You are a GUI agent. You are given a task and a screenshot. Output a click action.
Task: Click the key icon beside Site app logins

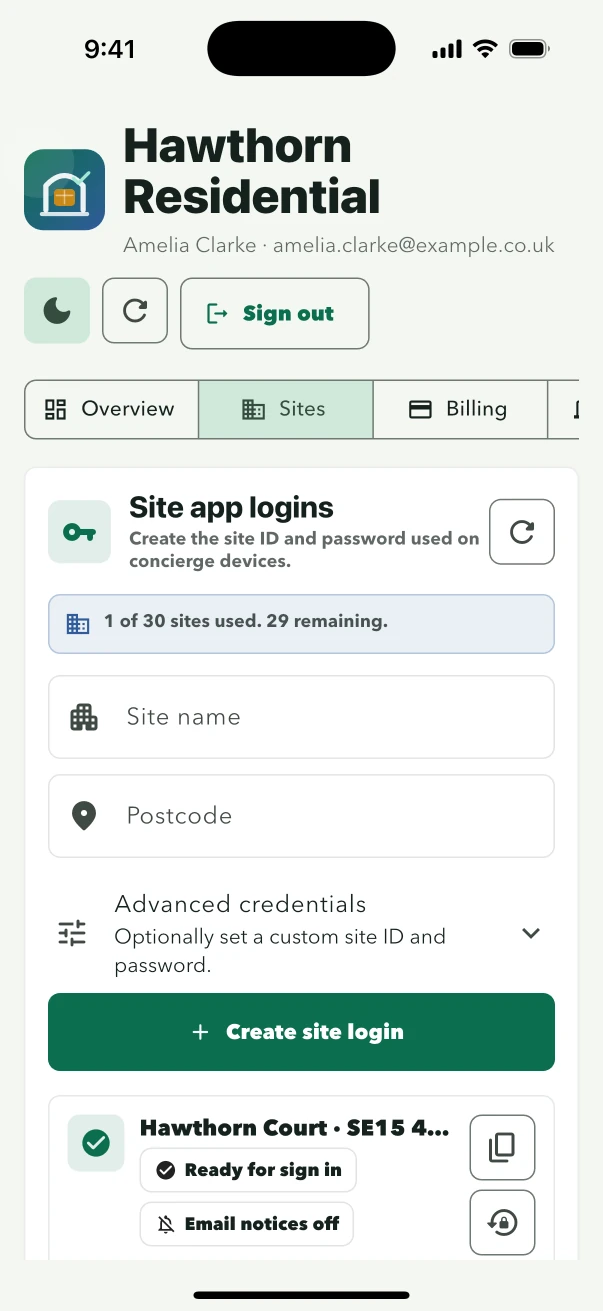click(x=80, y=532)
